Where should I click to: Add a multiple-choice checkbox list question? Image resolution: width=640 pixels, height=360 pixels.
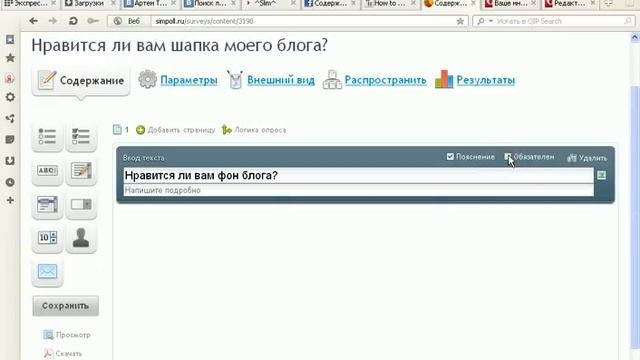[x=81, y=137]
